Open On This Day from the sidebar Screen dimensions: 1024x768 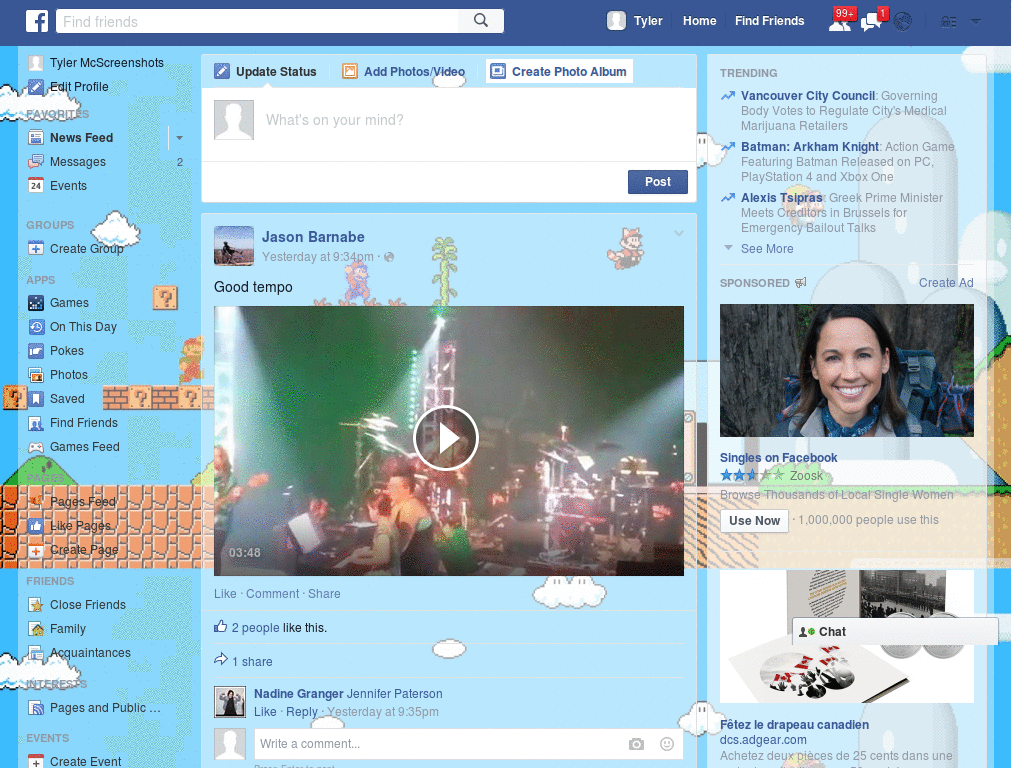coord(80,326)
